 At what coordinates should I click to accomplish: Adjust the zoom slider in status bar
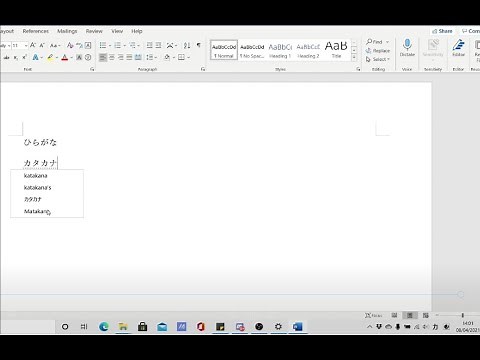pos(462,315)
